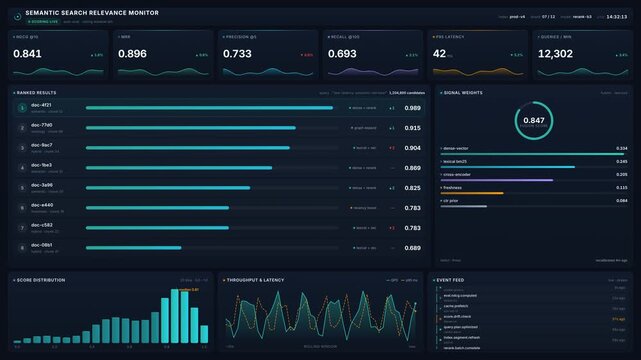Click the score 0.689 for doc-08b1
The image size is (641, 360).
point(412,248)
